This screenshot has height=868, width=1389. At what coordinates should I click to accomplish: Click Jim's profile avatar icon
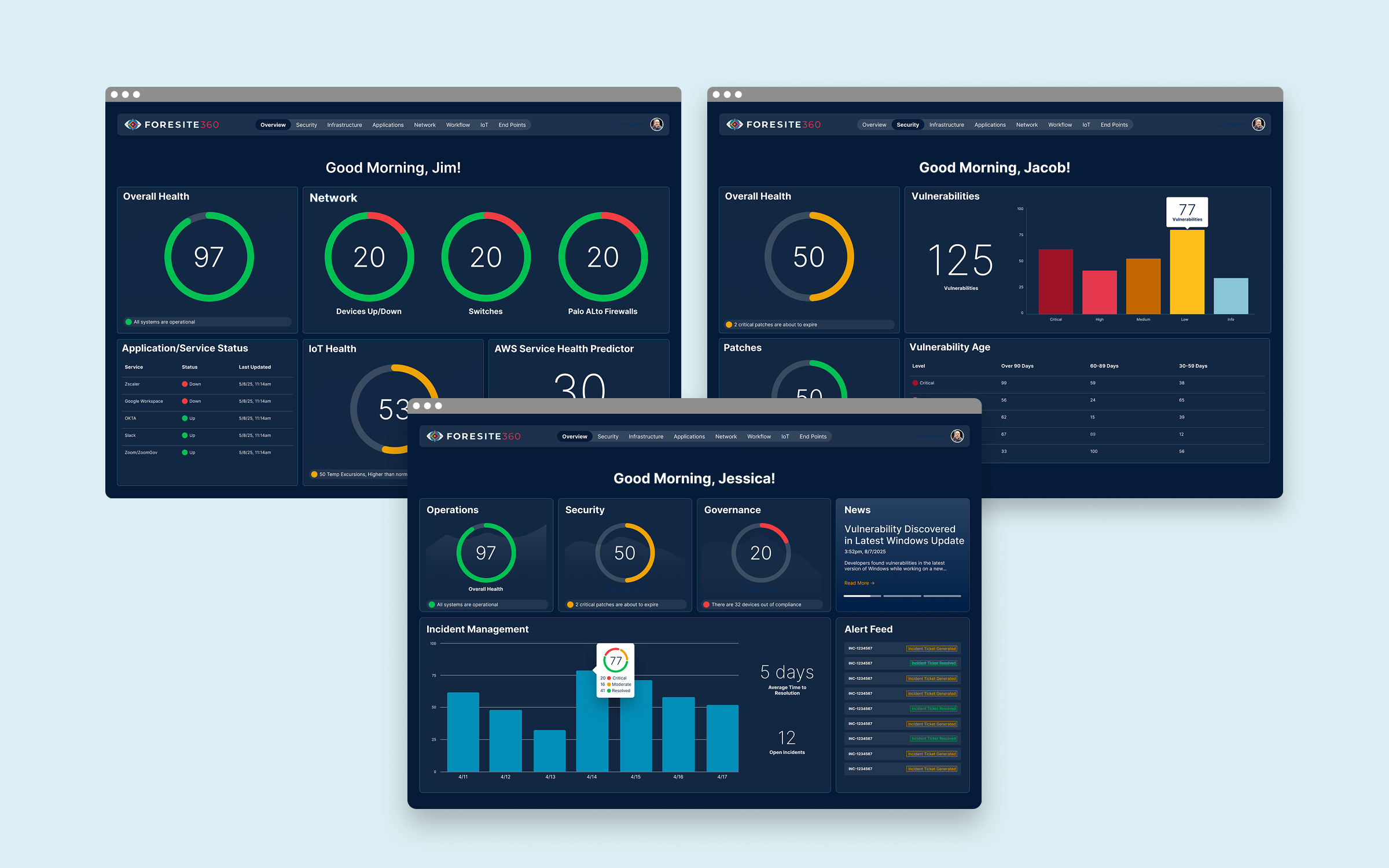pyautogui.click(x=656, y=124)
